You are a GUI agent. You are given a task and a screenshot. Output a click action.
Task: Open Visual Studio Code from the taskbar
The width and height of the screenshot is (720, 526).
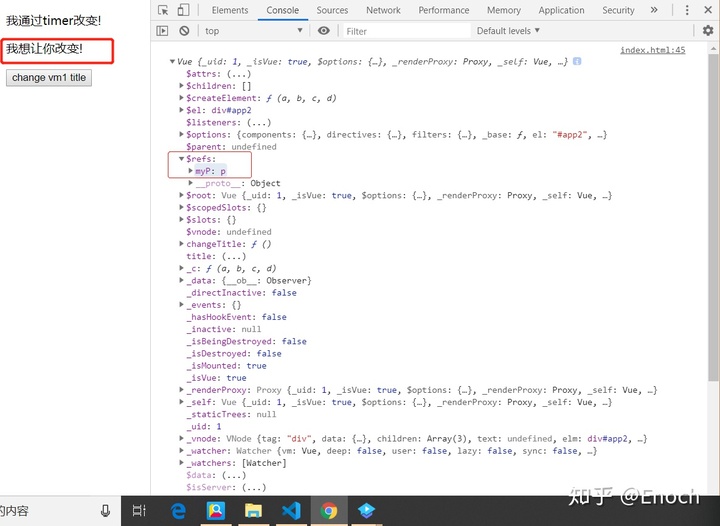click(x=291, y=510)
